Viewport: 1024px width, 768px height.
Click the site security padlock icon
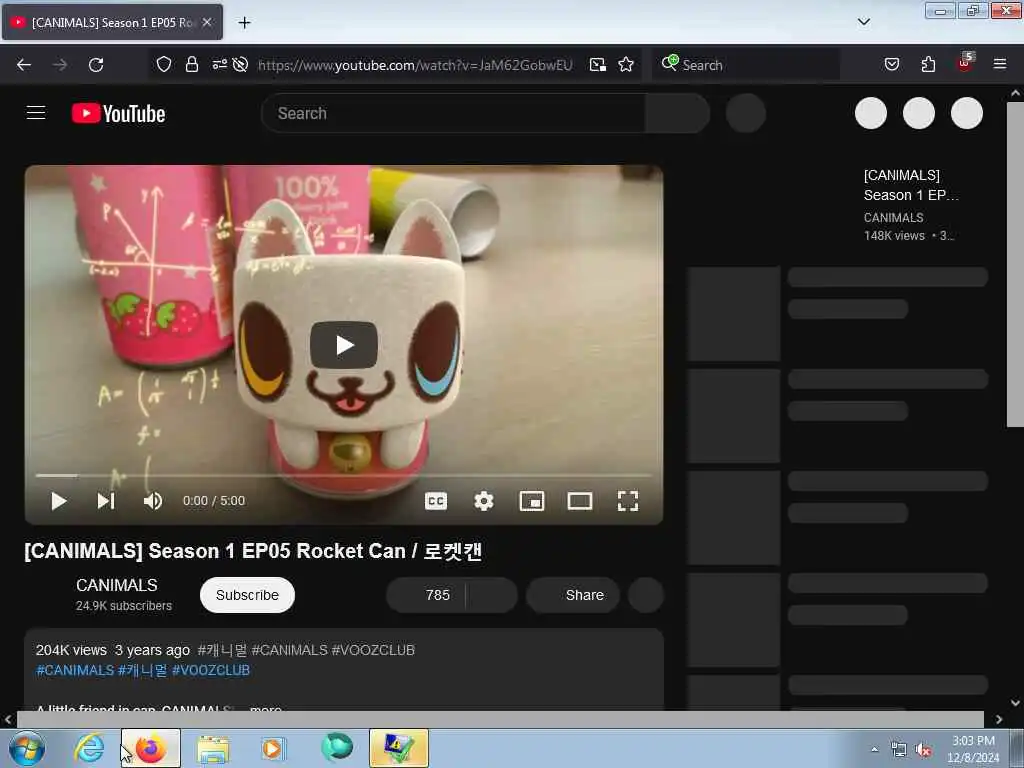click(x=191, y=64)
